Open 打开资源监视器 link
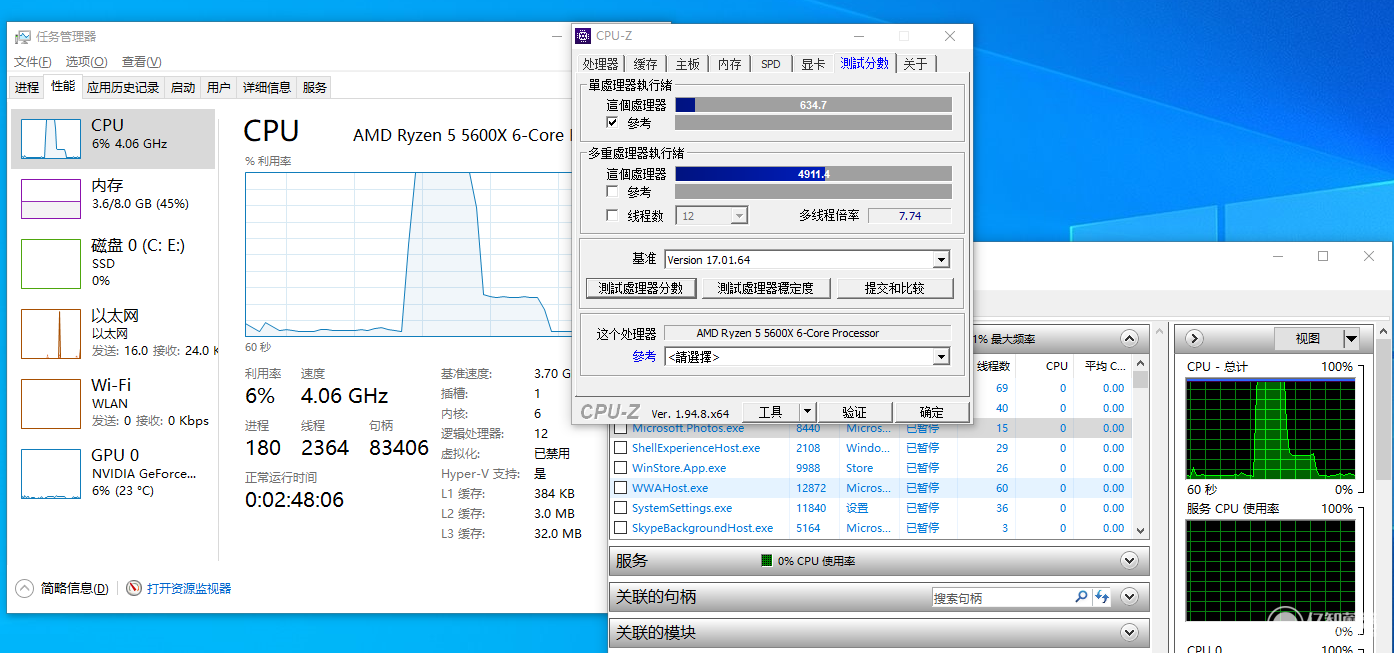 [189, 588]
